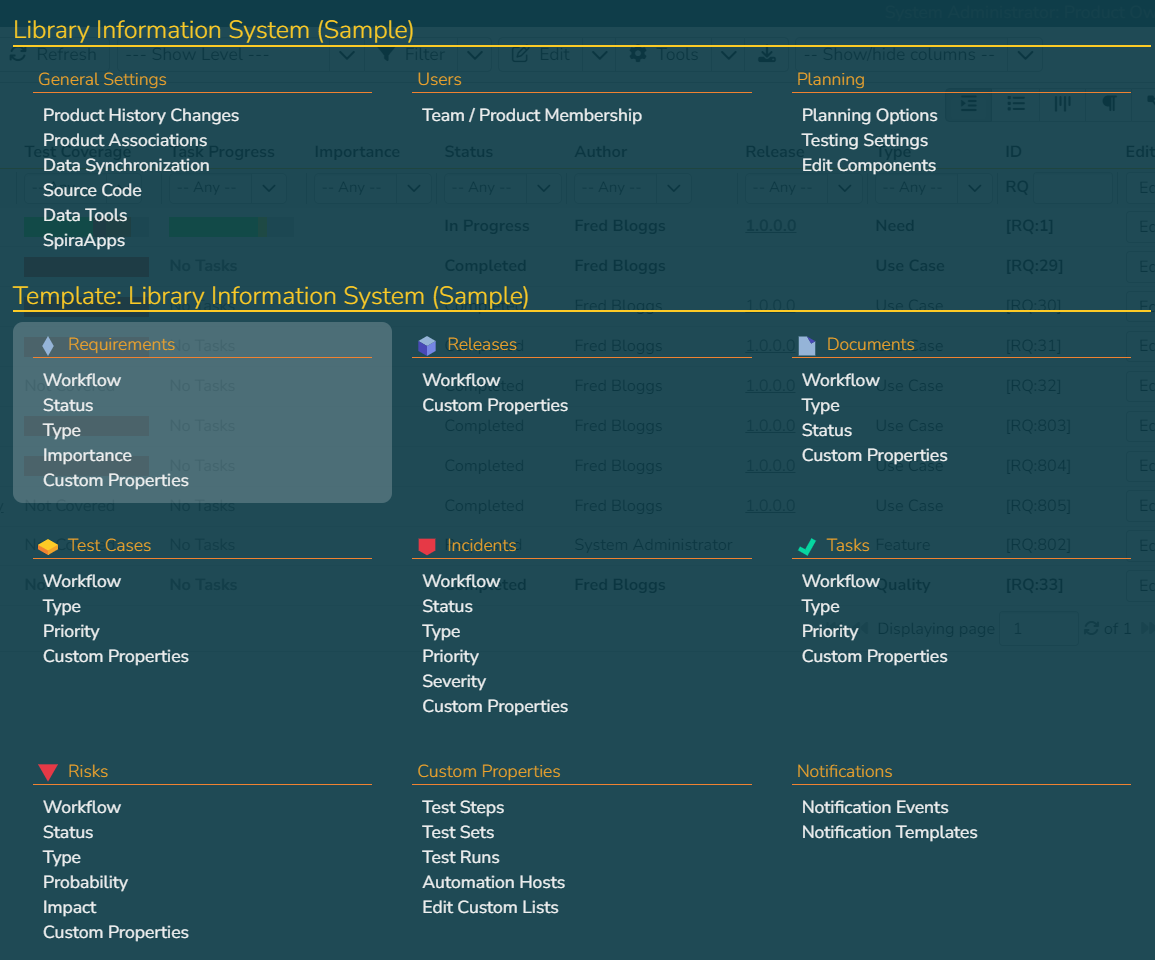This screenshot has width=1155, height=960.
Task: Open Risks Status settings
Action: coord(68,833)
